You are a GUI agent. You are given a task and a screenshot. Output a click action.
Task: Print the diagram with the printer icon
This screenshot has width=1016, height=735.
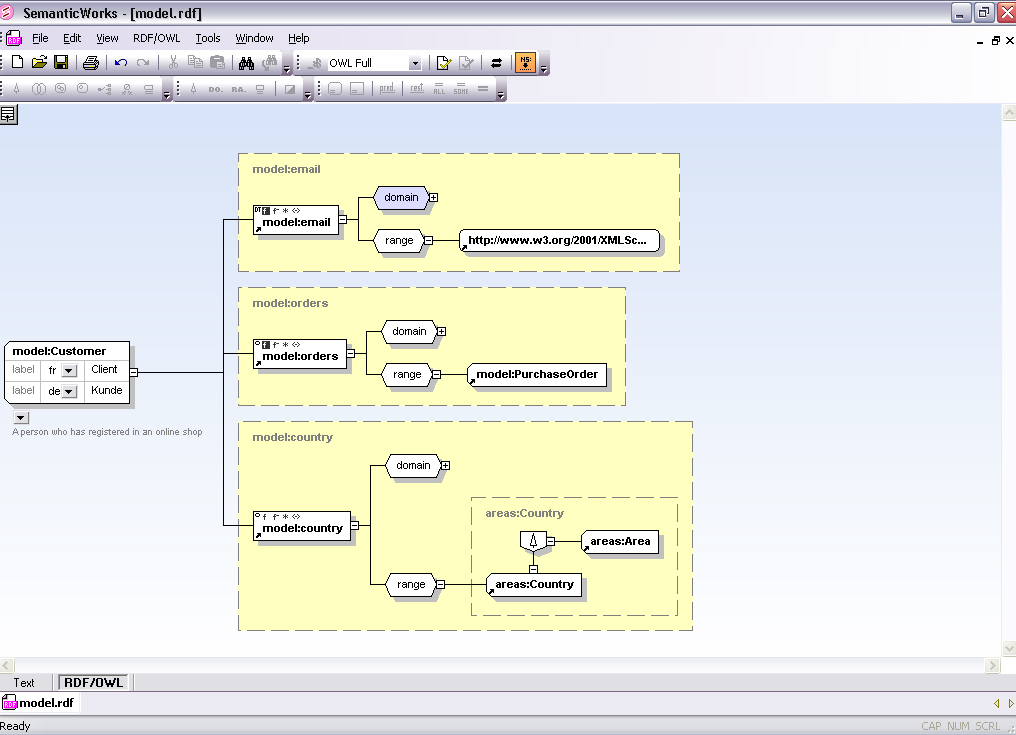(x=91, y=63)
